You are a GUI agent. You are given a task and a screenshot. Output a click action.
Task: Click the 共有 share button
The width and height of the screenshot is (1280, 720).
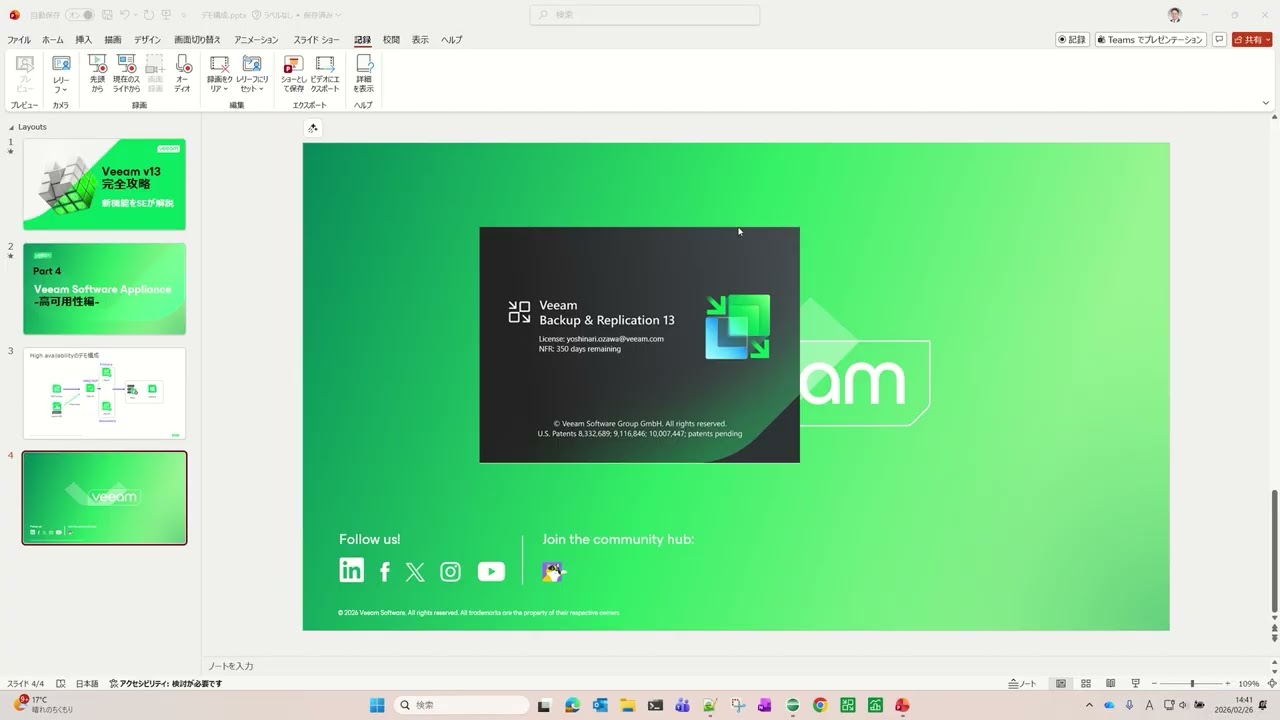(x=1251, y=40)
